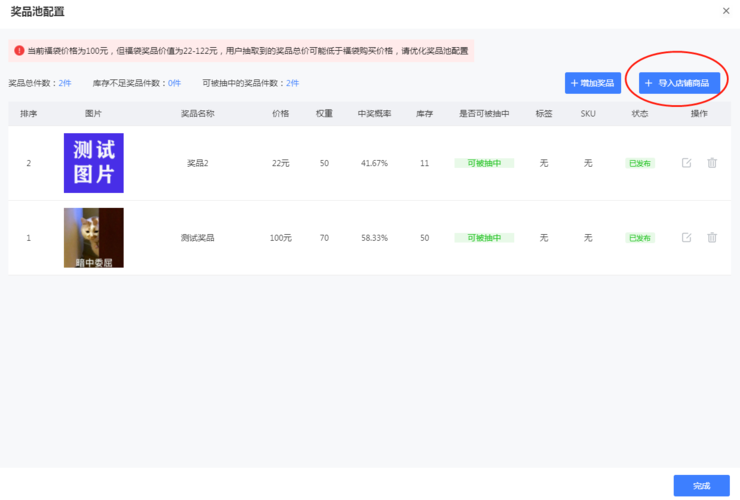The height and width of the screenshot is (500, 740).
Task: Confirm with the 完成 button
Action: (x=701, y=486)
